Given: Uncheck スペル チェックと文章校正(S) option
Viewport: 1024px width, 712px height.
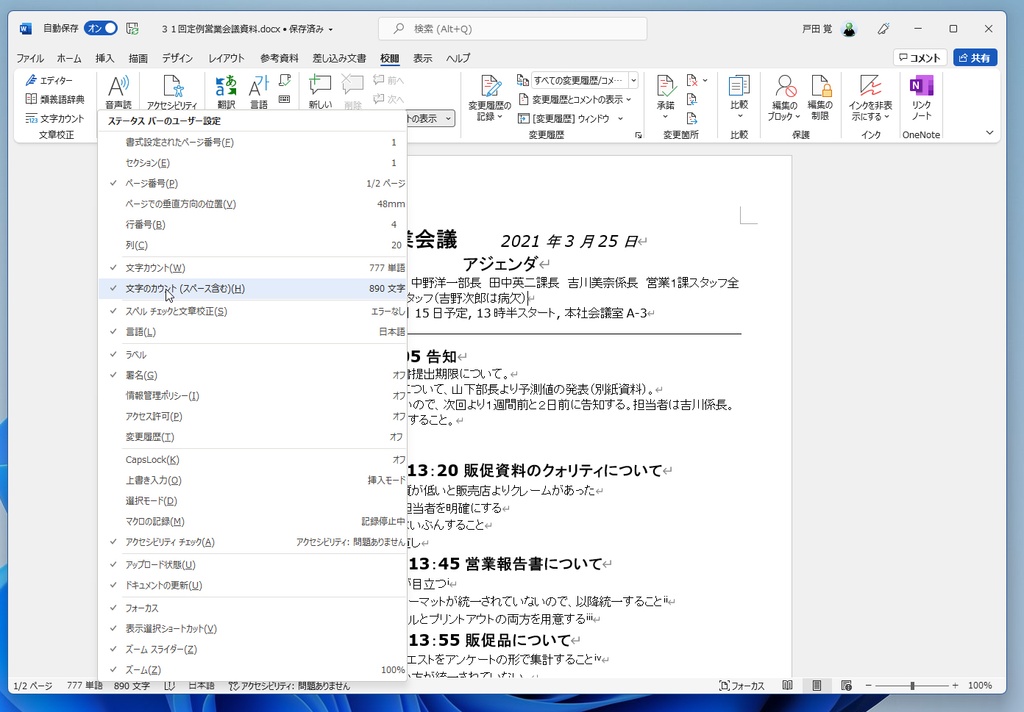Looking at the screenshot, I should 252,312.
